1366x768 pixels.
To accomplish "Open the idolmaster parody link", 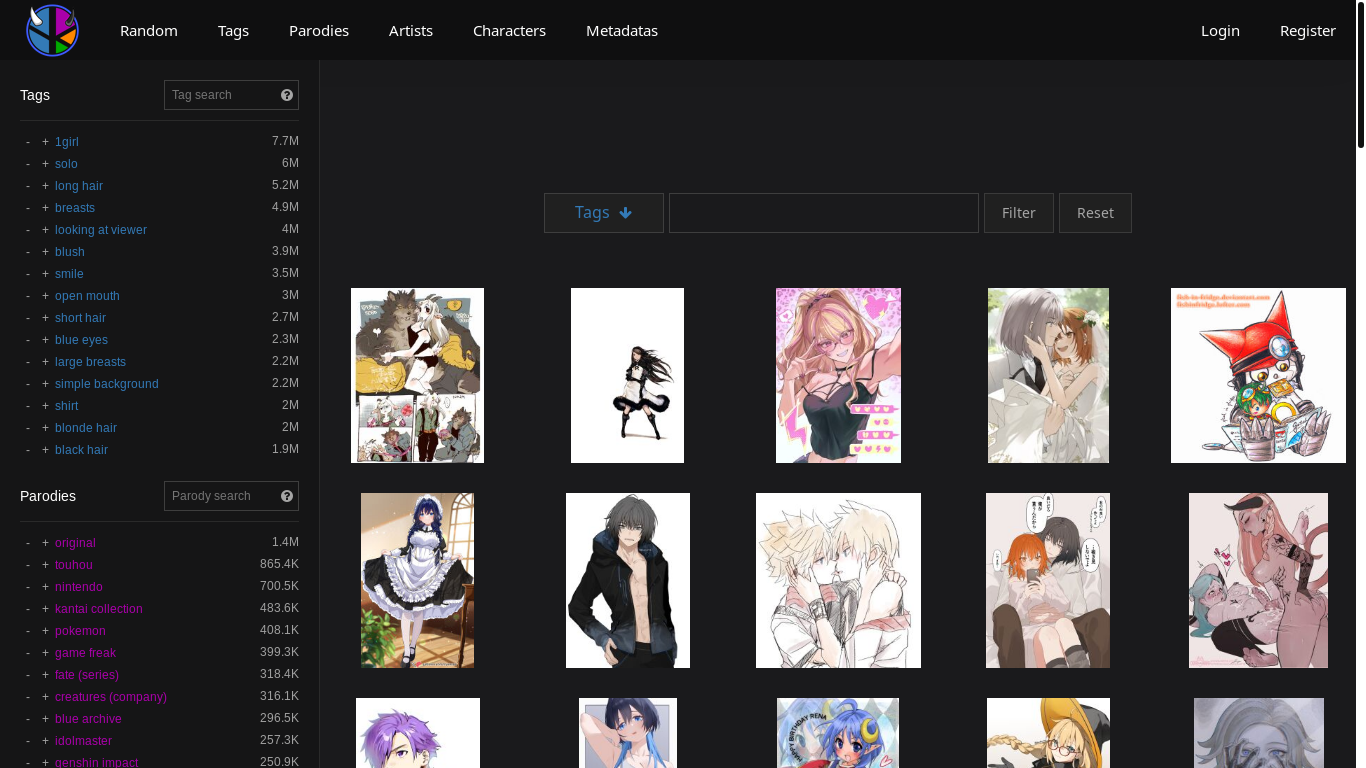I will pyautogui.click(x=83, y=741).
